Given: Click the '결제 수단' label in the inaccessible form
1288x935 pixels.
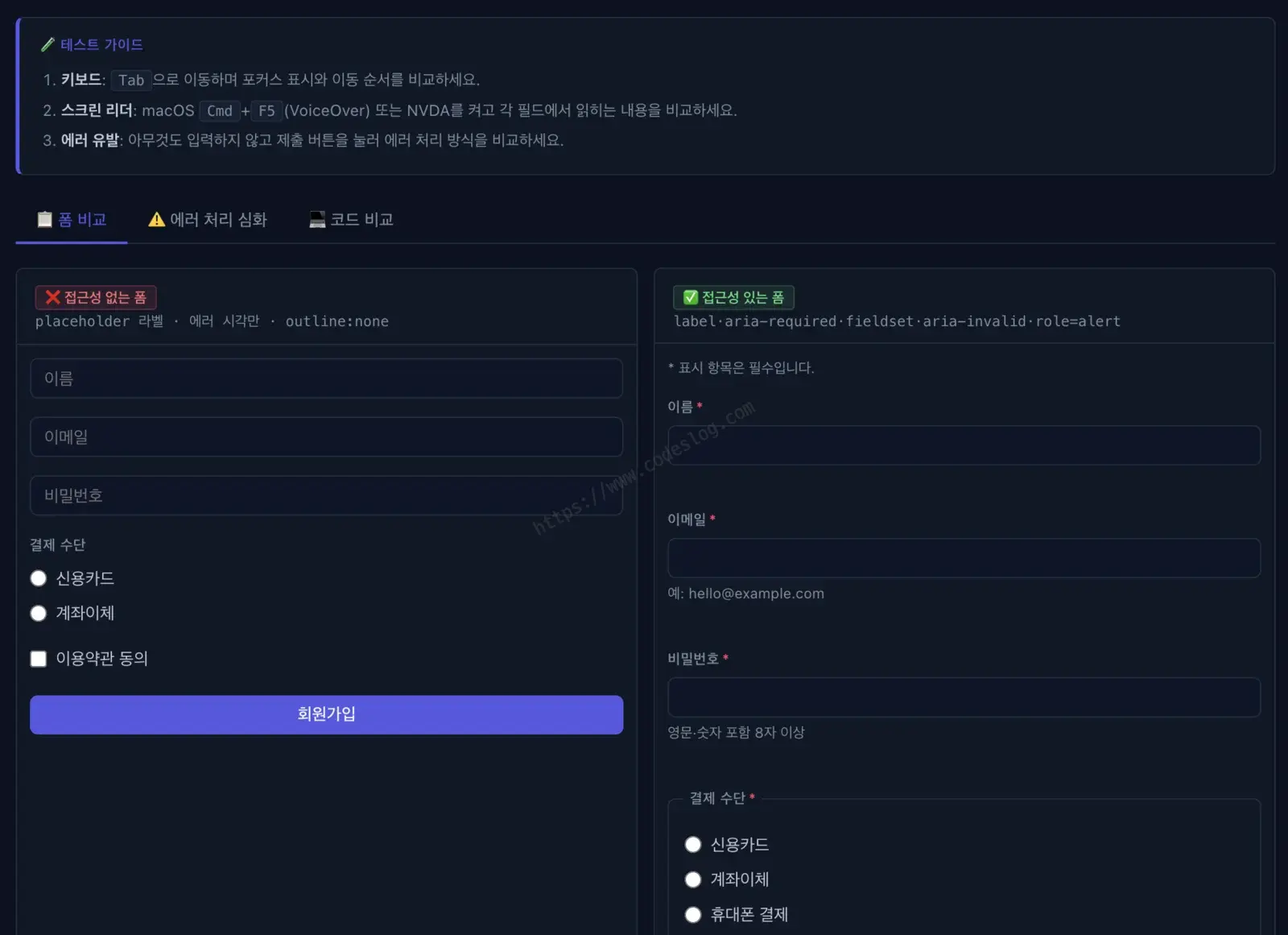Looking at the screenshot, I should 58,545.
